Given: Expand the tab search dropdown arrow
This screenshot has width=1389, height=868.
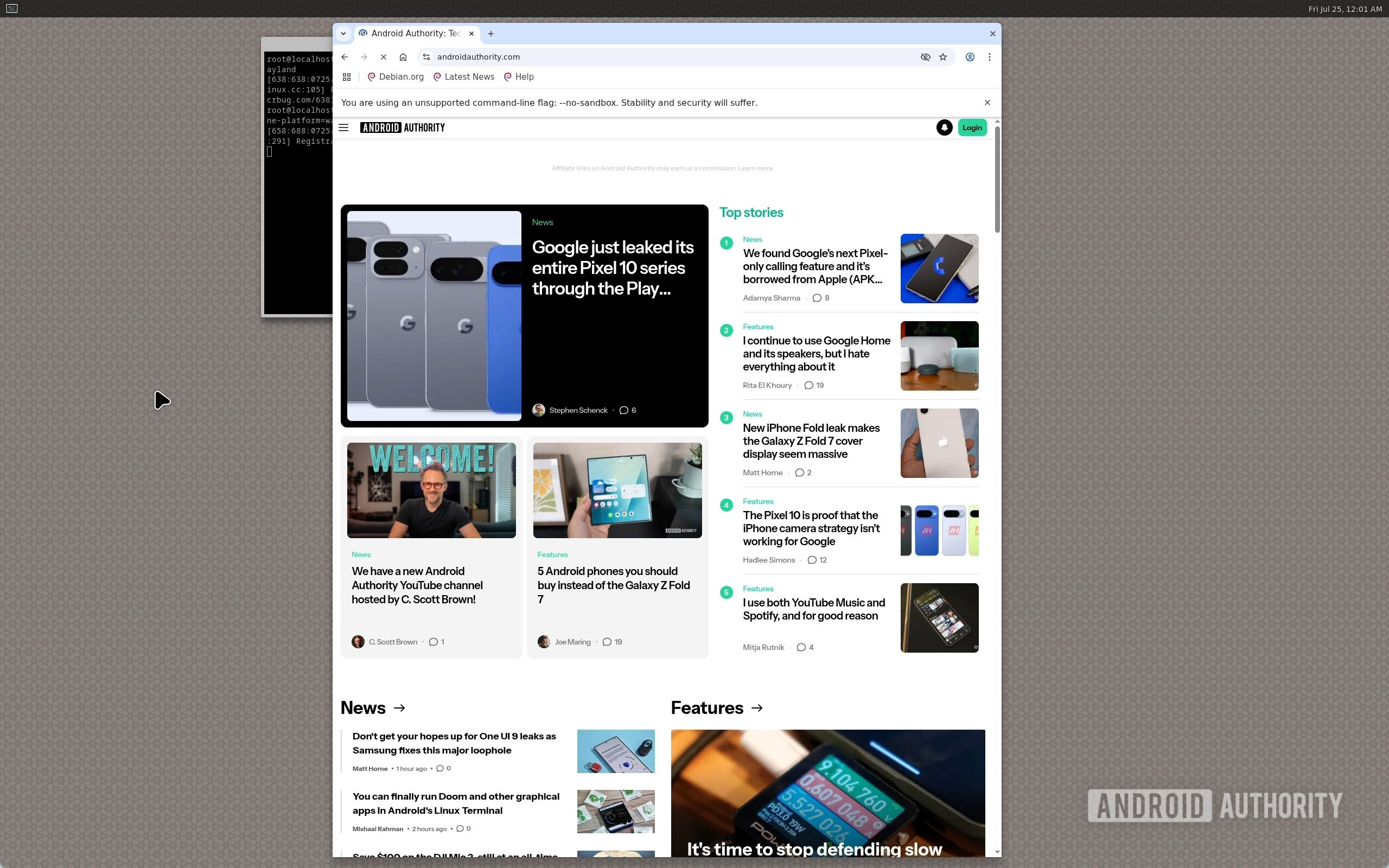Looking at the screenshot, I should click(343, 33).
